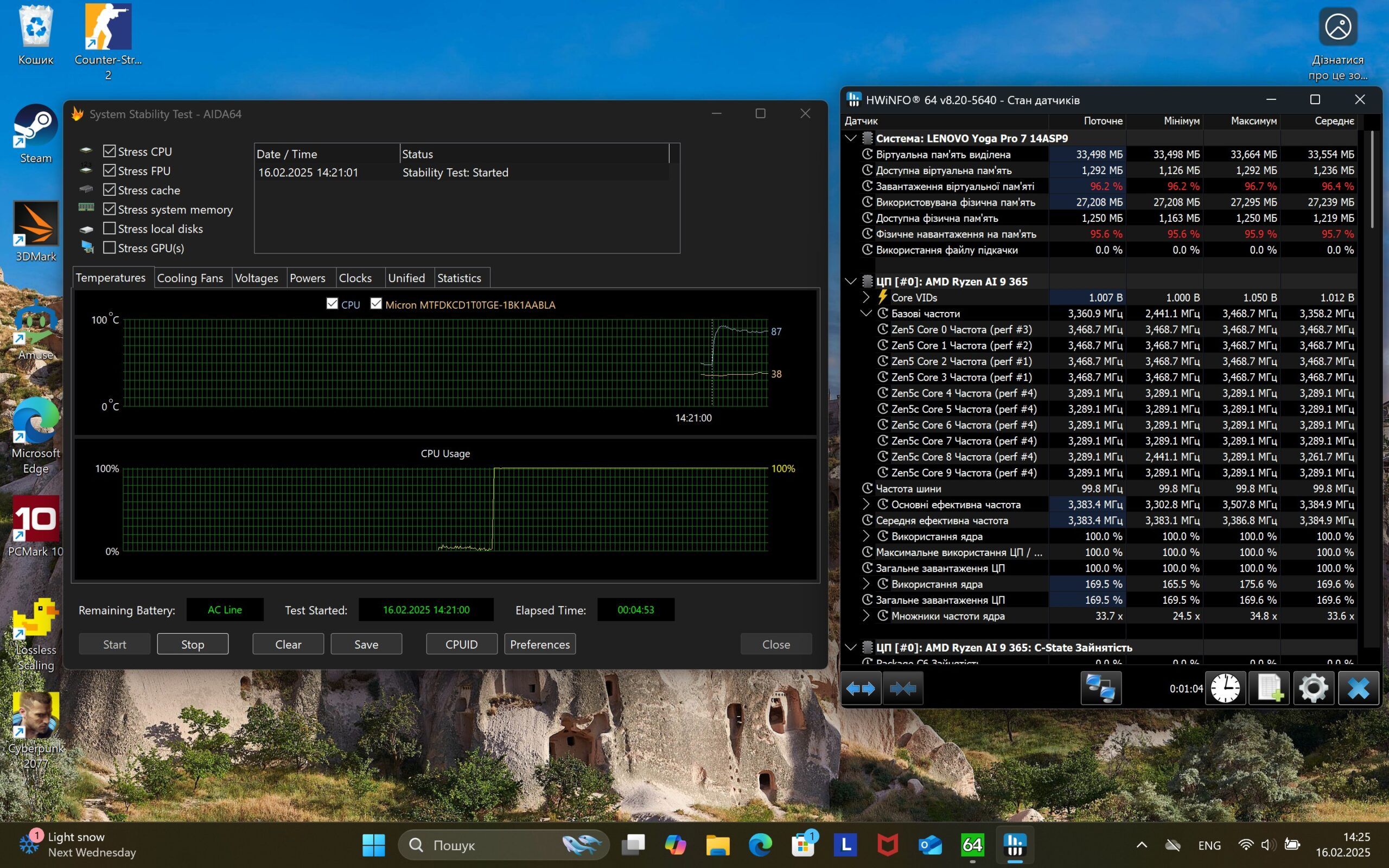Click the blue X to close HWiNFO sensors
Viewport: 1389px width, 868px height.
click(x=1358, y=688)
